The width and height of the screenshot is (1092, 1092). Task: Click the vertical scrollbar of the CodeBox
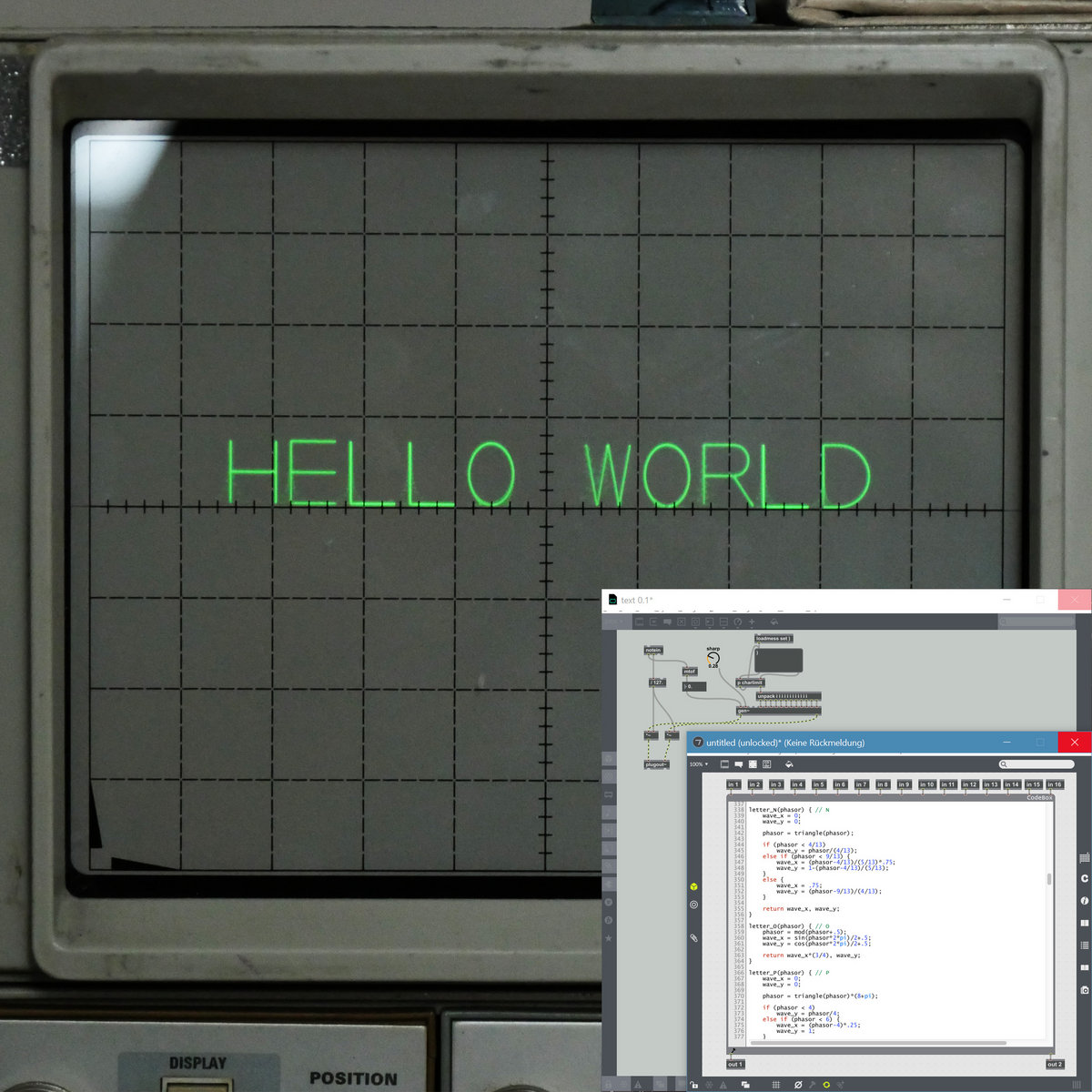pos(1049,879)
